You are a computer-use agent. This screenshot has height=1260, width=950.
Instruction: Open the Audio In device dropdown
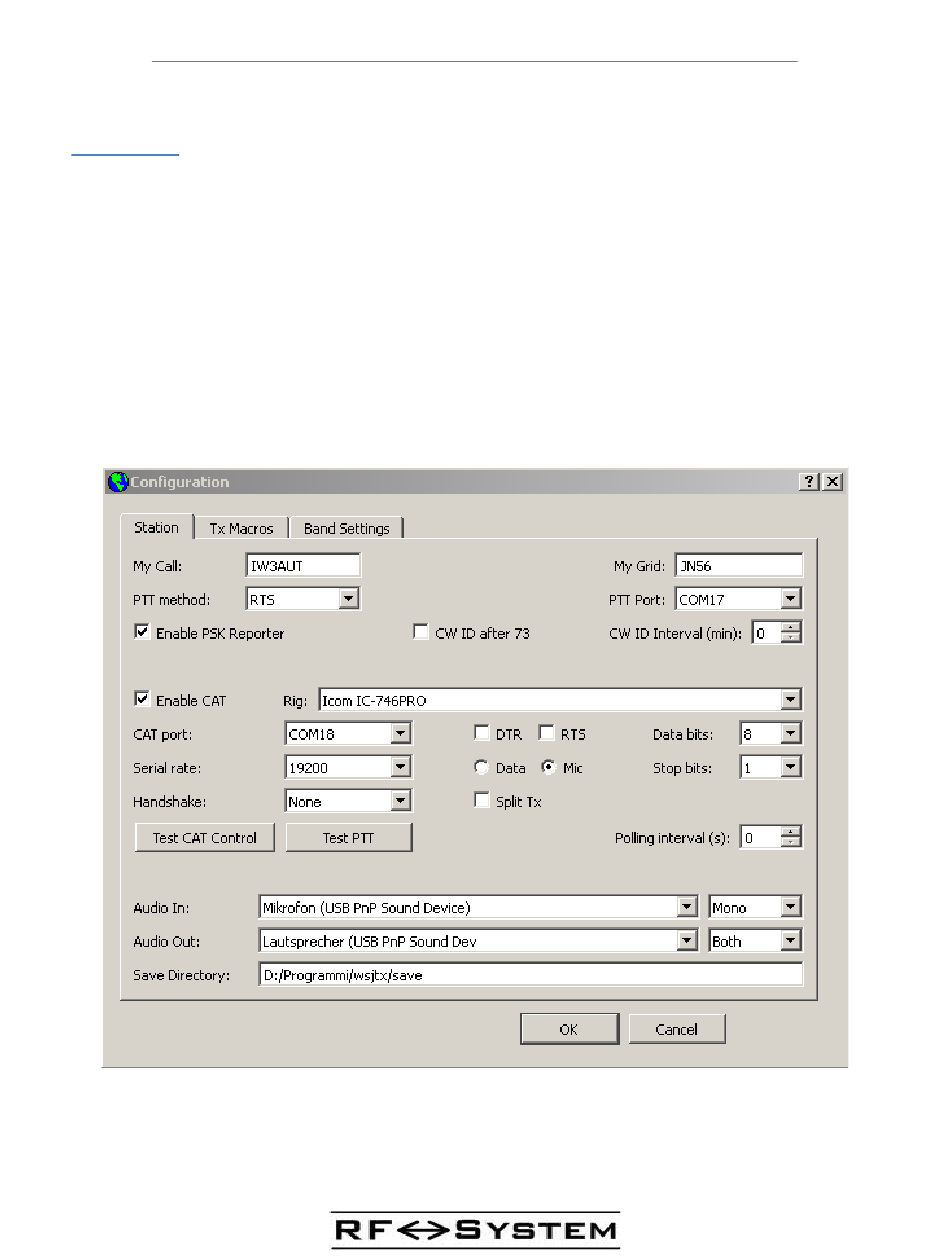click(478, 908)
